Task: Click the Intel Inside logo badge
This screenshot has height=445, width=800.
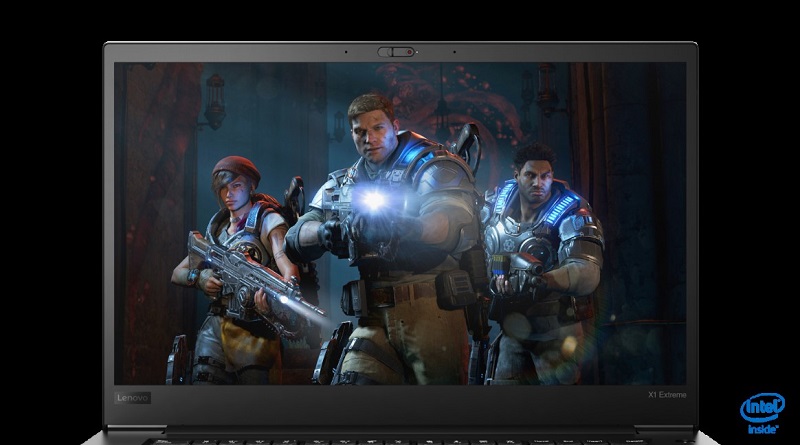Action: (762, 413)
